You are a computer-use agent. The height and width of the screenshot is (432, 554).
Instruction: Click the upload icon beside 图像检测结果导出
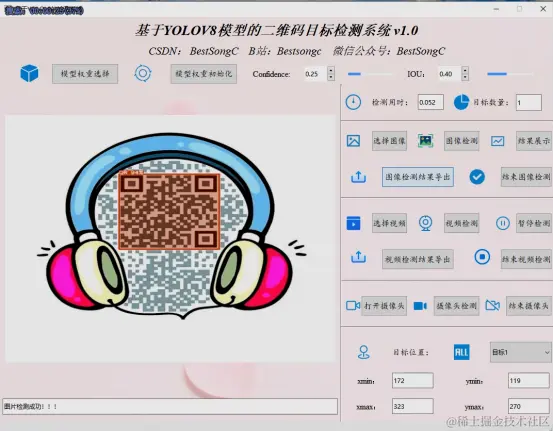tap(358, 177)
